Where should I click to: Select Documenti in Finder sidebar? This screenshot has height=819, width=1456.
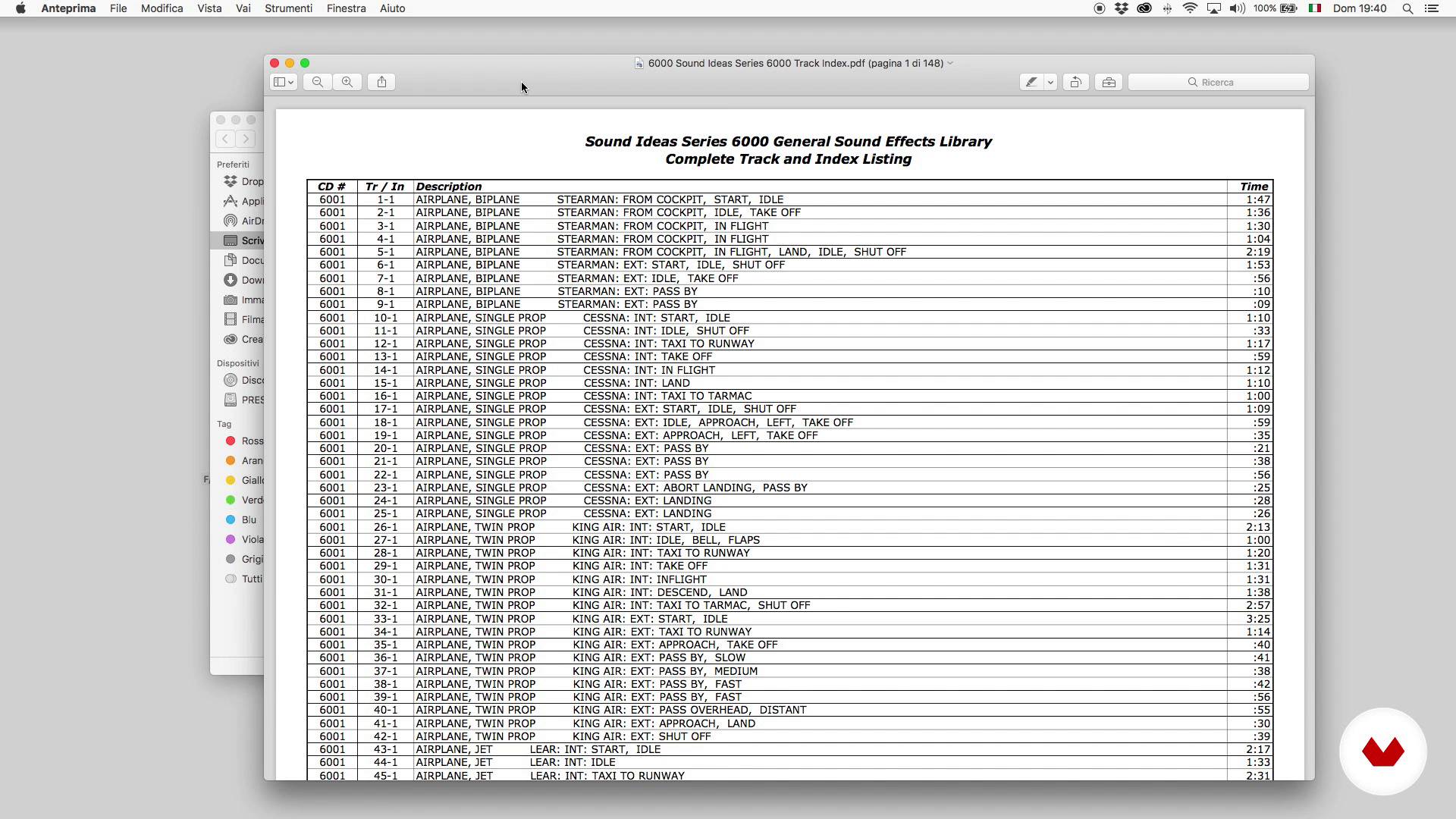(237, 261)
